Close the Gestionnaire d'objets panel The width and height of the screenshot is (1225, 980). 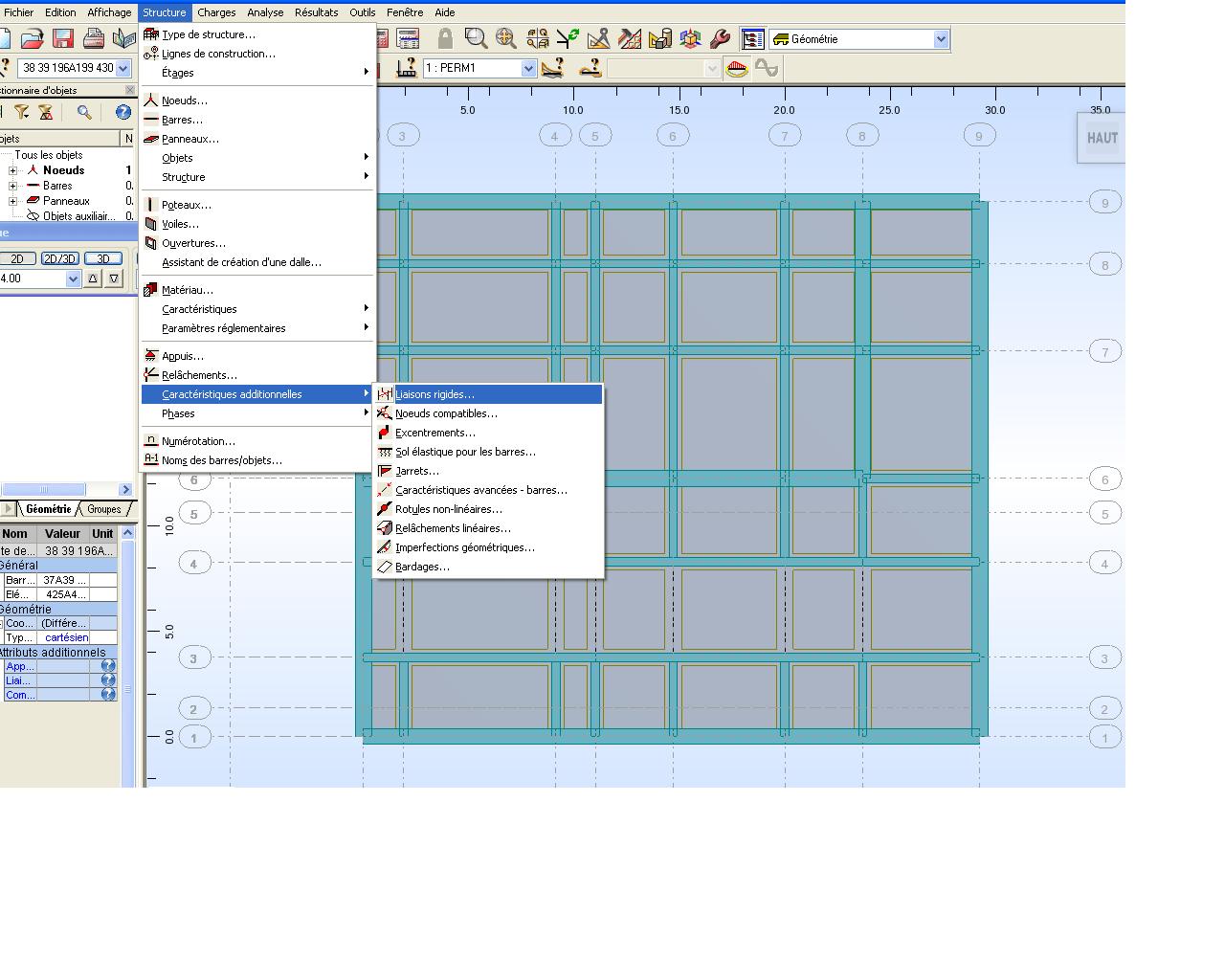pos(130,90)
